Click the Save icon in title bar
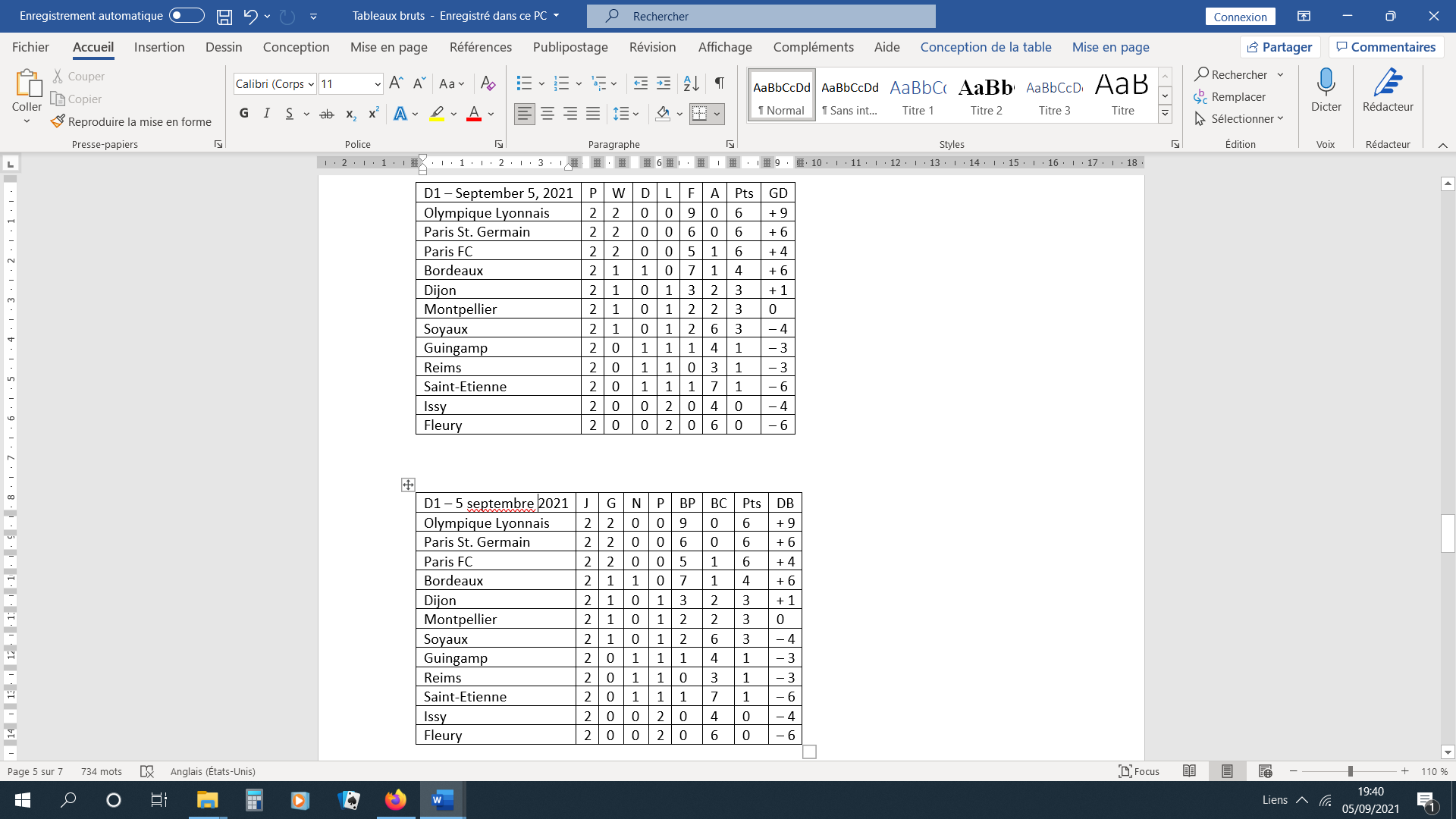This screenshot has width=1456, height=819. pos(224,16)
